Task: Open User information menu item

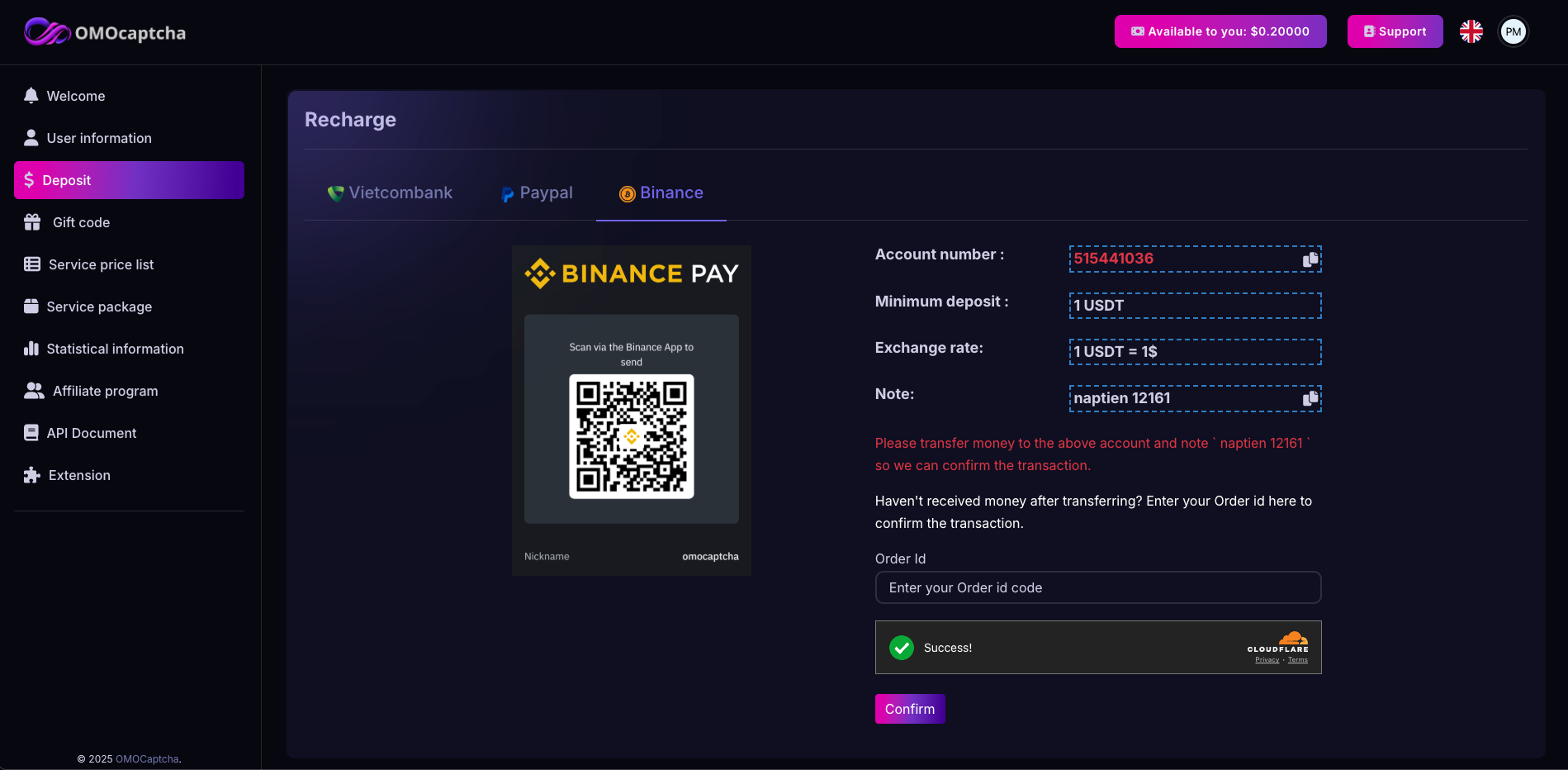Action: coord(129,138)
